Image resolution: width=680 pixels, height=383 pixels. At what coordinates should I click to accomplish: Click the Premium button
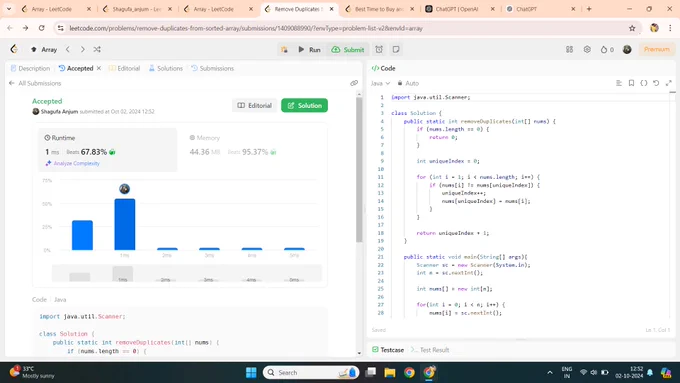click(657, 49)
